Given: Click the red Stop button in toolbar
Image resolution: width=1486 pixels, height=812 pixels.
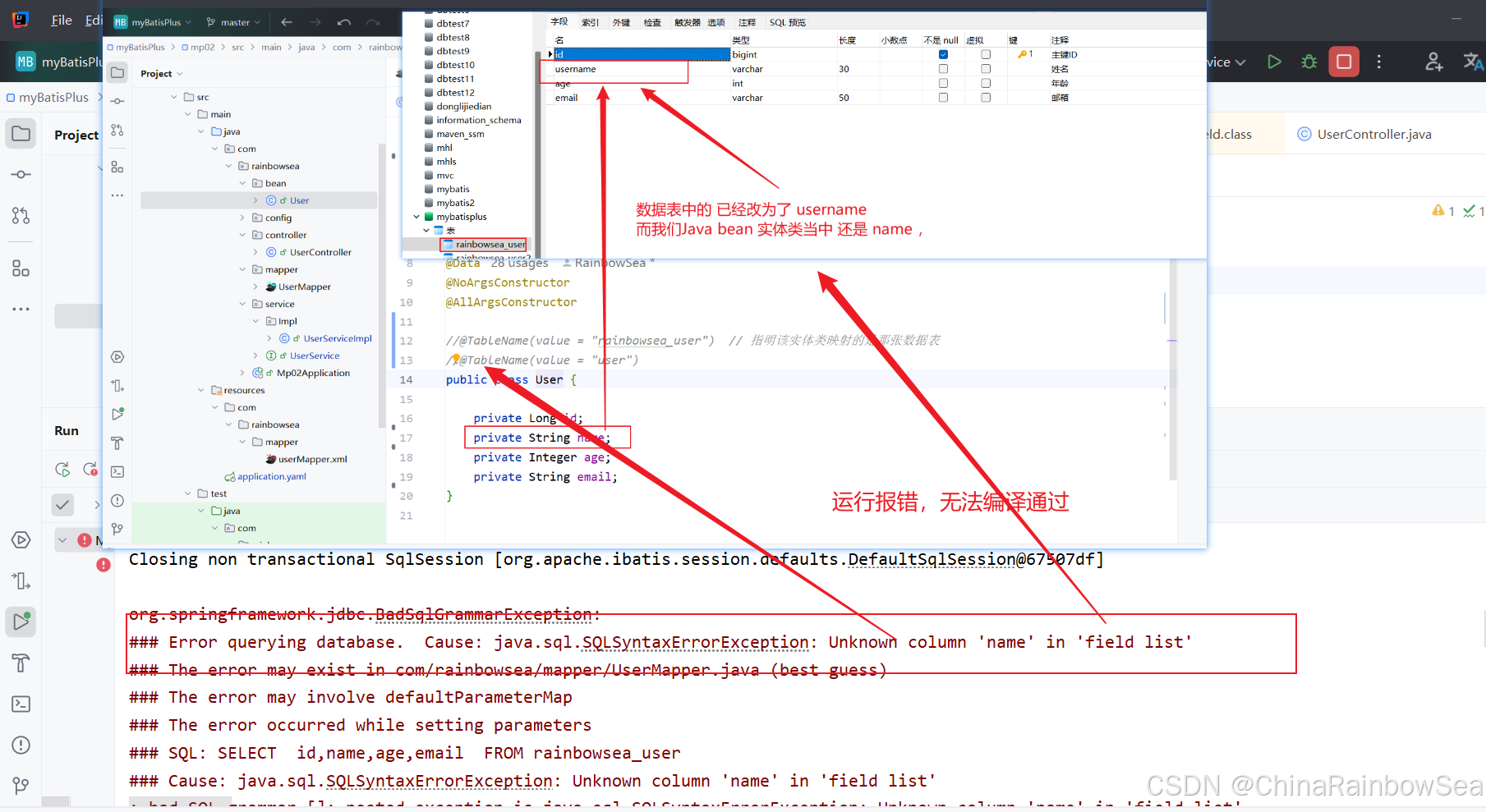Looking at the screenshot, I should coord(1344,62).
